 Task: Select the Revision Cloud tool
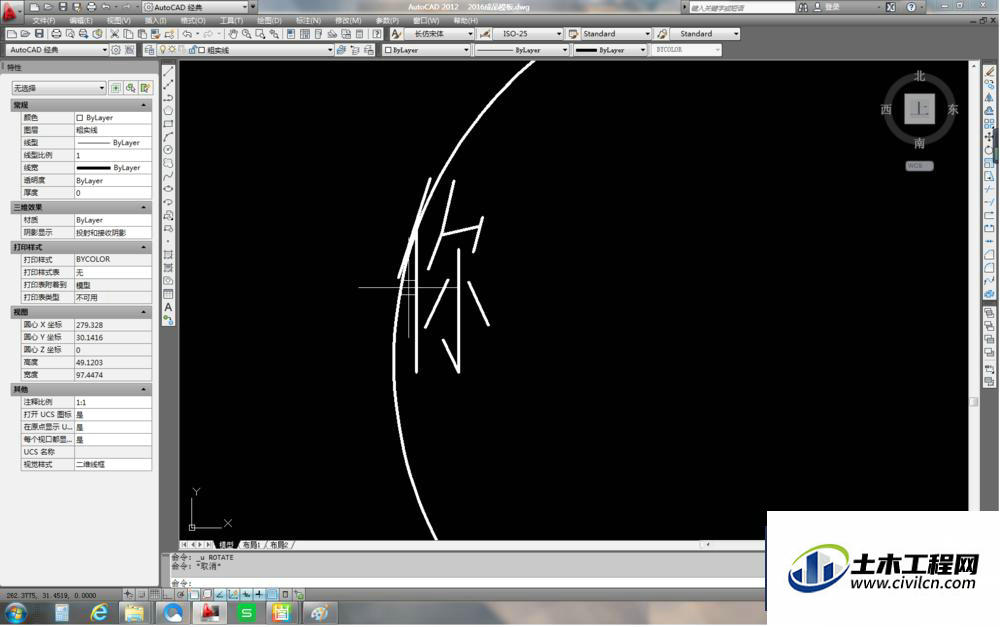[x=168, y=163]
